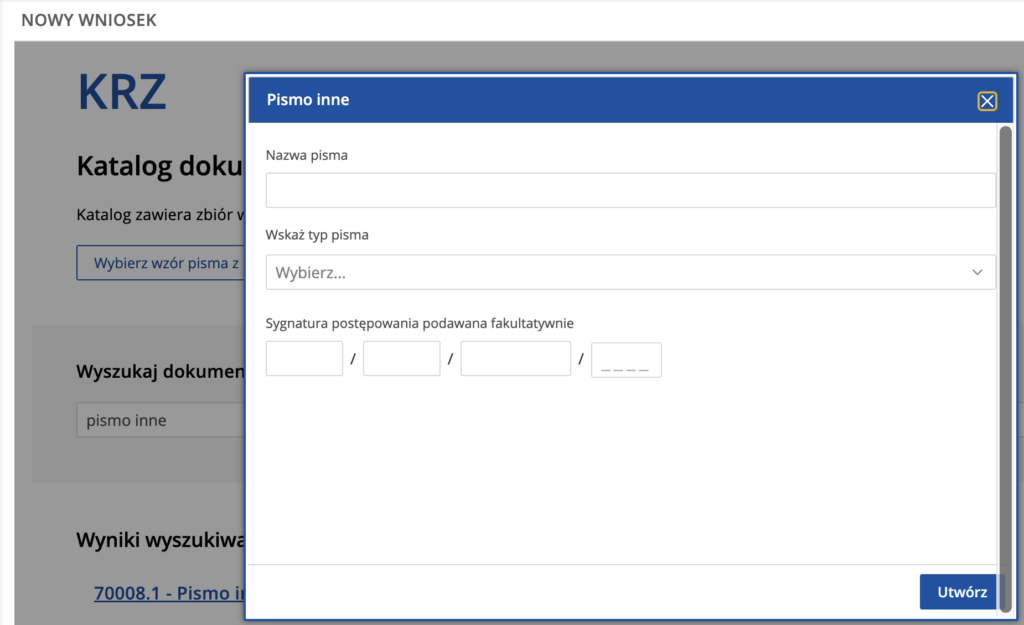Click the search field containing pismo inne
This screenshot has height=625, width=1024.
(160, 420)
